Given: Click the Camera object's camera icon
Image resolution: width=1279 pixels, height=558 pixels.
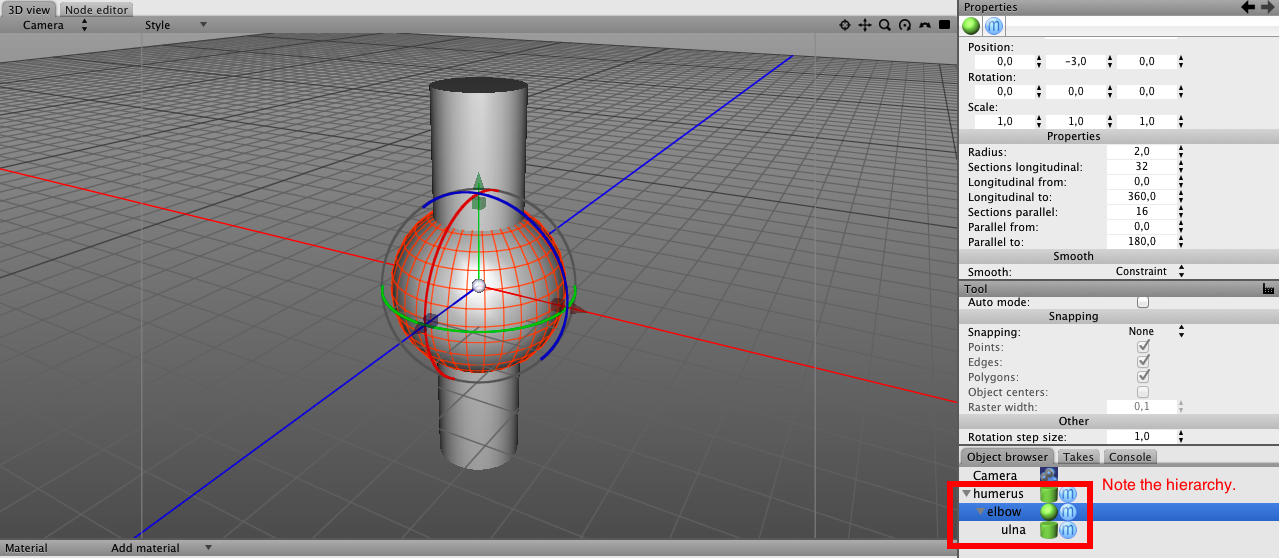Looking at the screenshot, I should (x=1048, y=476).
